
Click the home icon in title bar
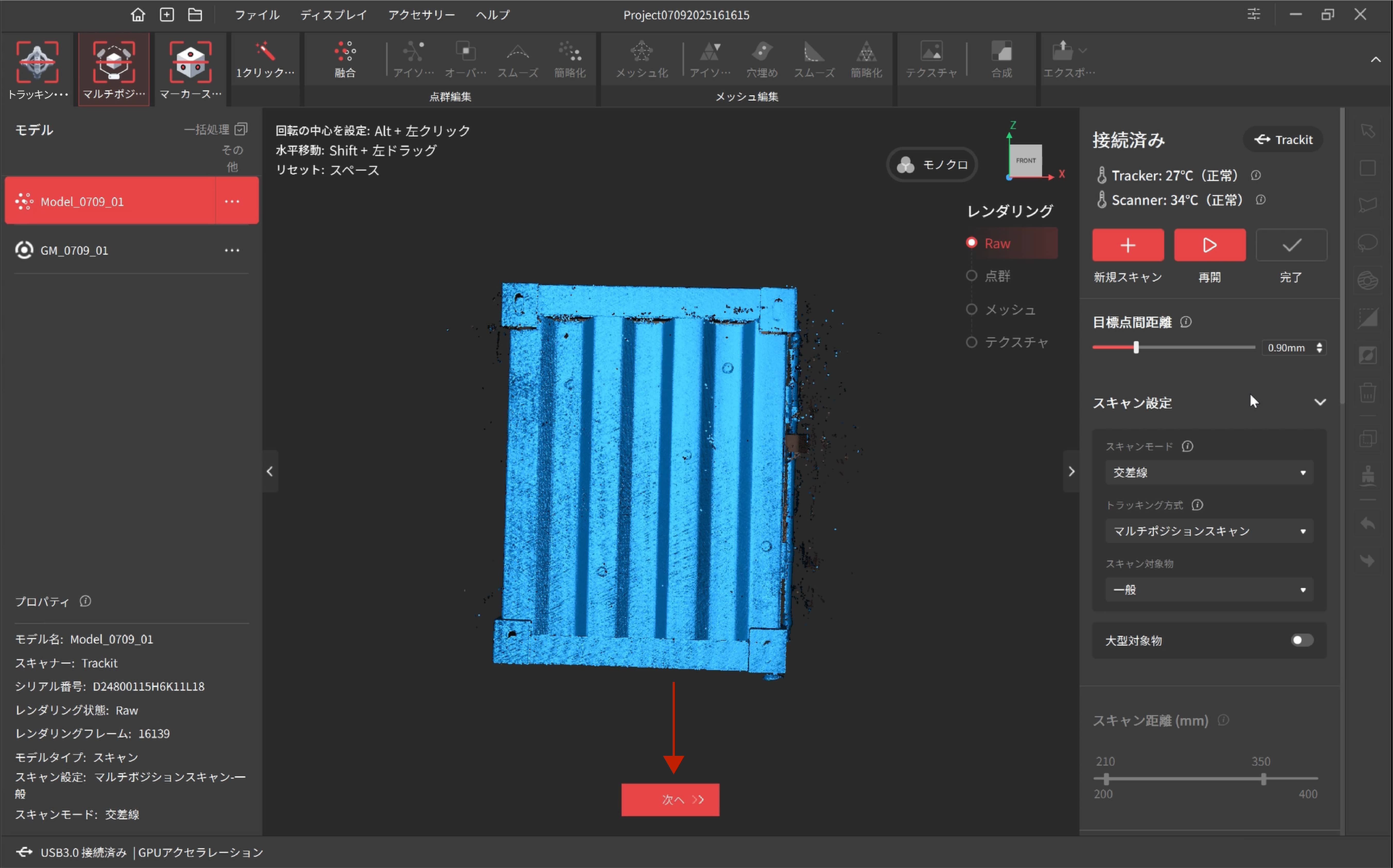(138, 14)
